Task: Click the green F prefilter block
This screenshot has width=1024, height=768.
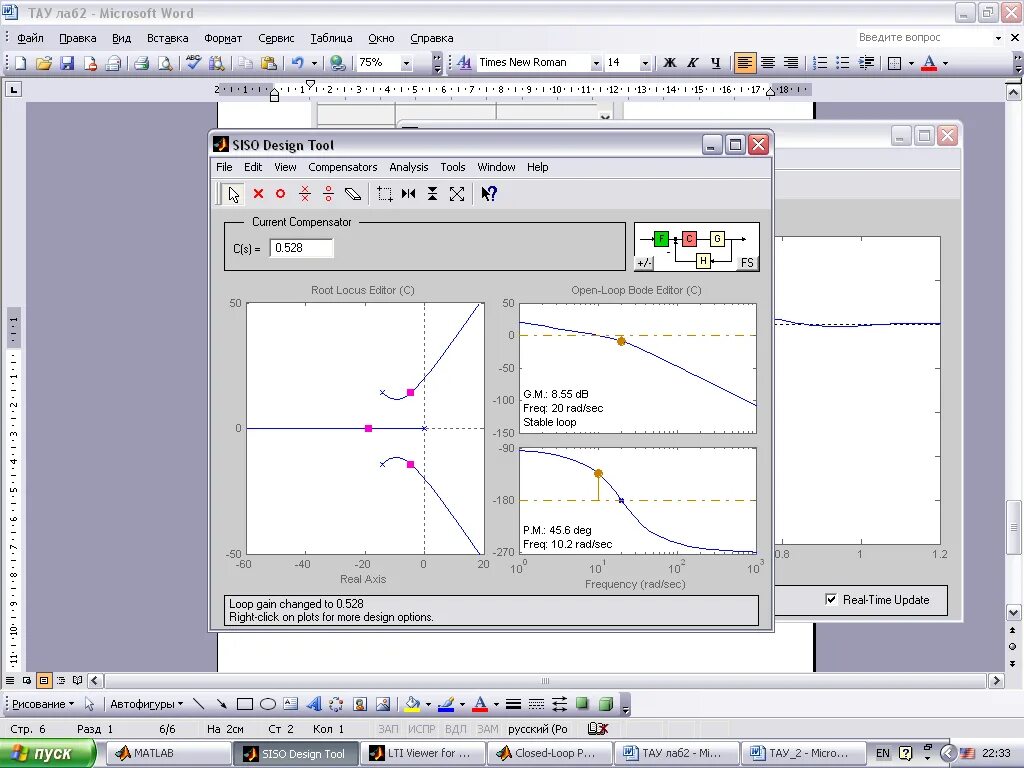Action: [x=662, y=239]
